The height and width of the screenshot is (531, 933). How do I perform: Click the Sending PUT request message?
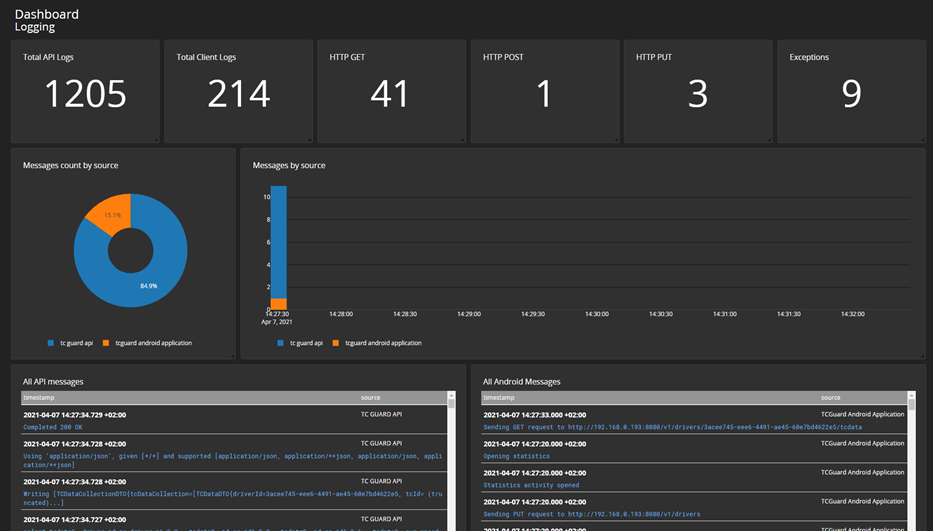click(591, 514)
